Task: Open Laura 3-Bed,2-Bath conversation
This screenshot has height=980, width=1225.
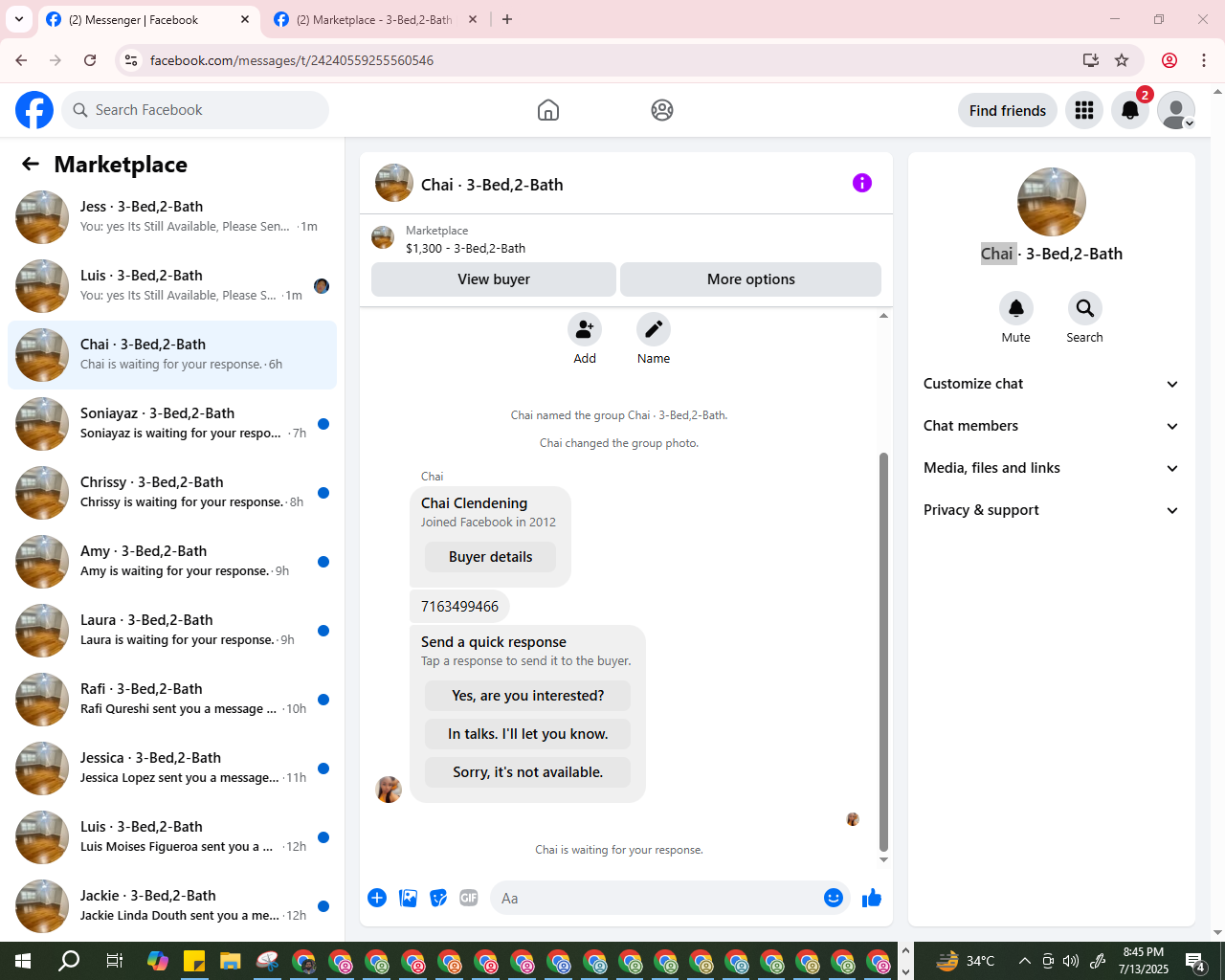Action: tap(172, 631)
